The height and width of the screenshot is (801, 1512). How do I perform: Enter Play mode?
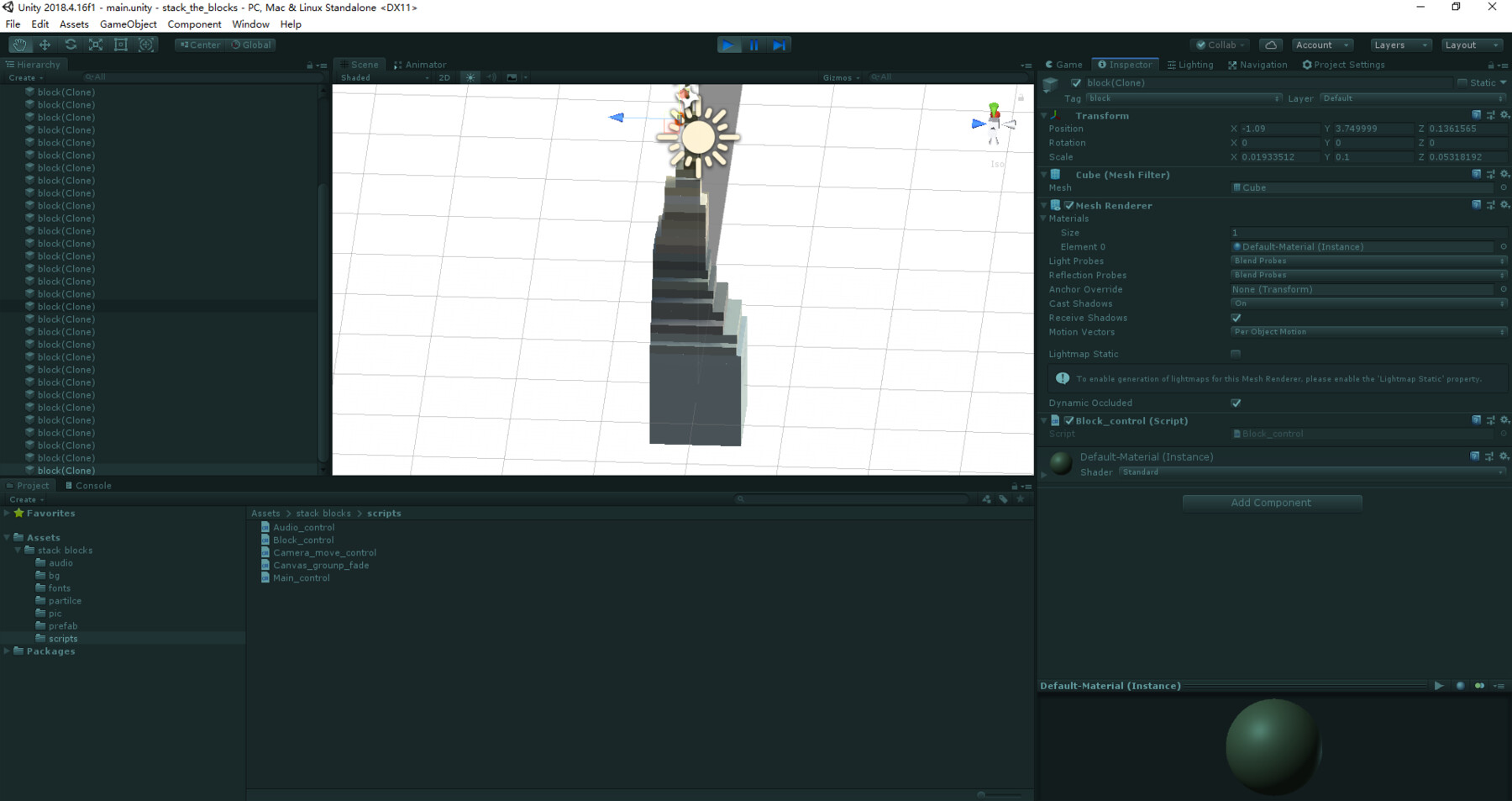click(x=728, y=45)
